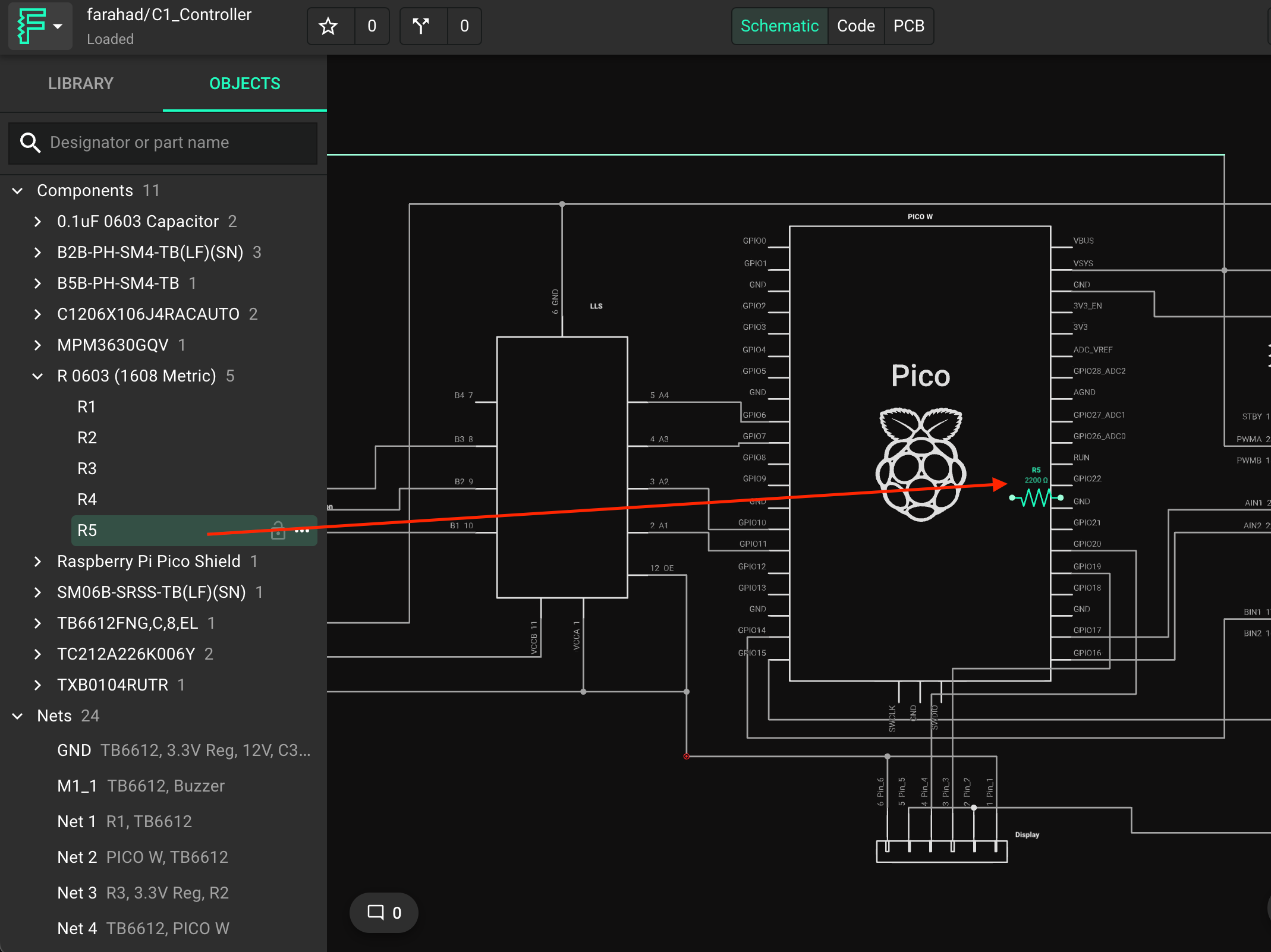Select the OBJECTS tab
Viewport: 1271px width, 952px height.
[x=245, y=84]
